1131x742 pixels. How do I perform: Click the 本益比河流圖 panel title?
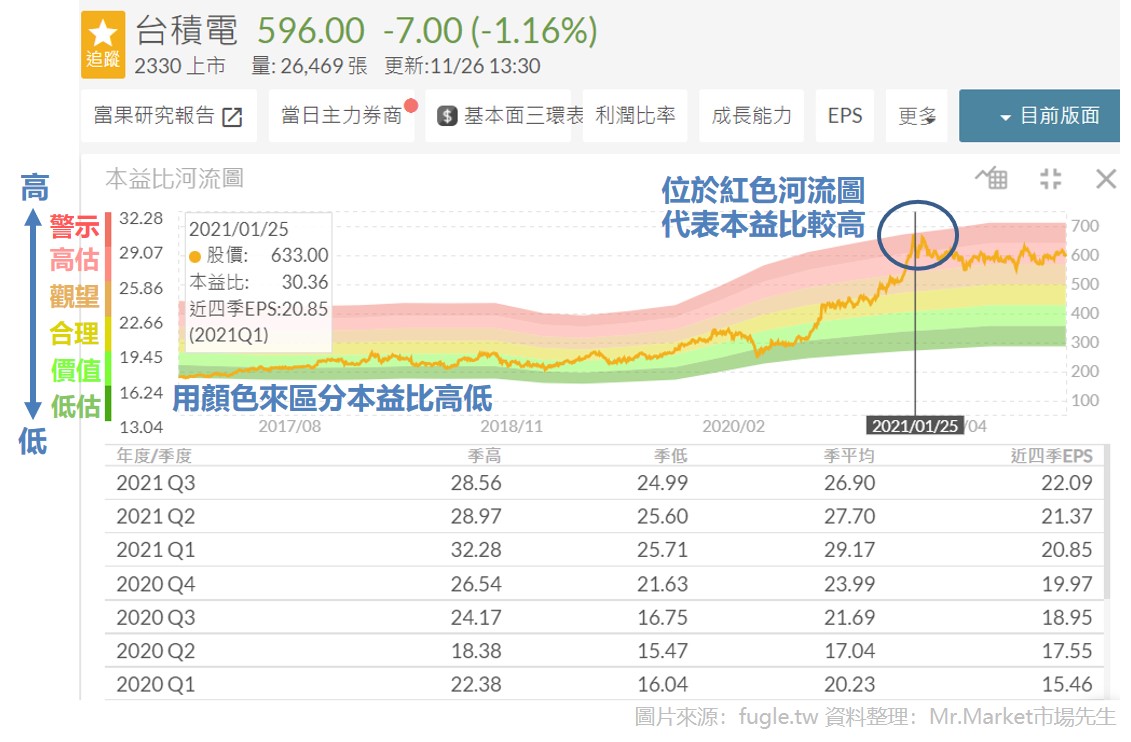[175, 178]
